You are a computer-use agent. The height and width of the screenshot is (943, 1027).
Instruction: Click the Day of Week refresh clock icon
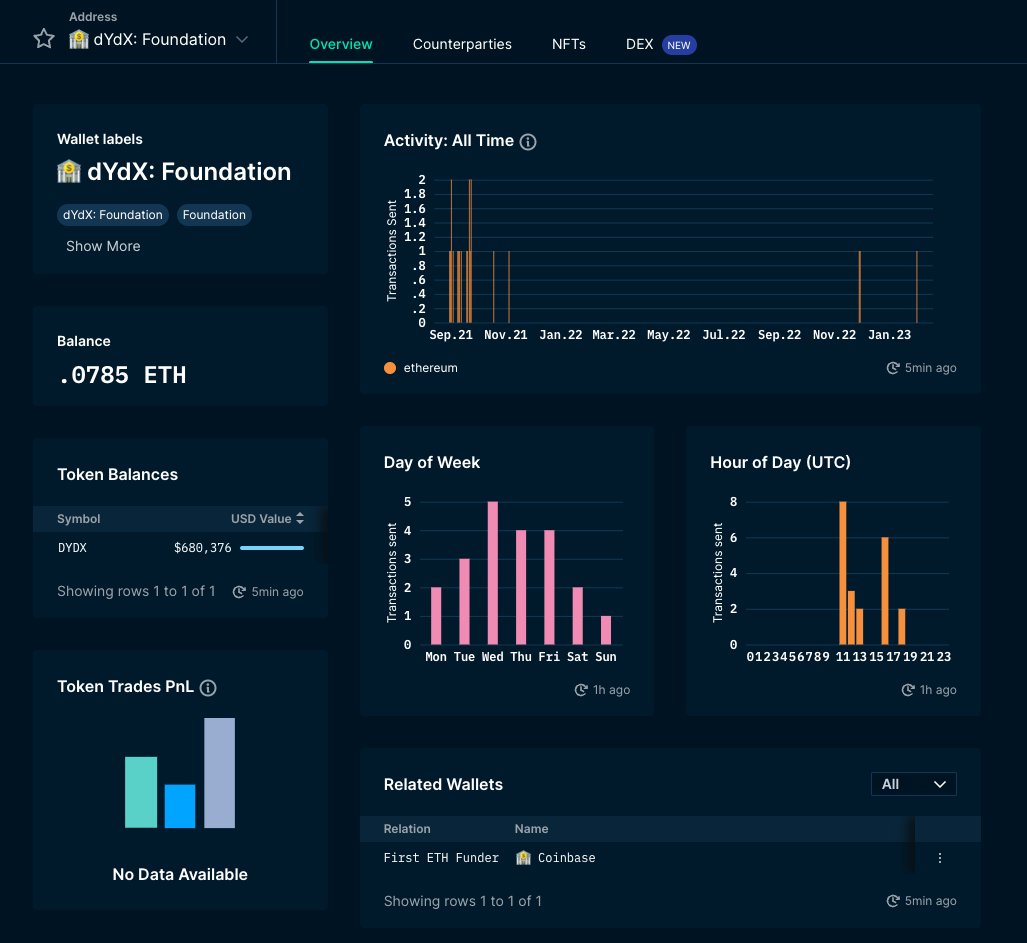pyautogui.click(x=581, y=690)
